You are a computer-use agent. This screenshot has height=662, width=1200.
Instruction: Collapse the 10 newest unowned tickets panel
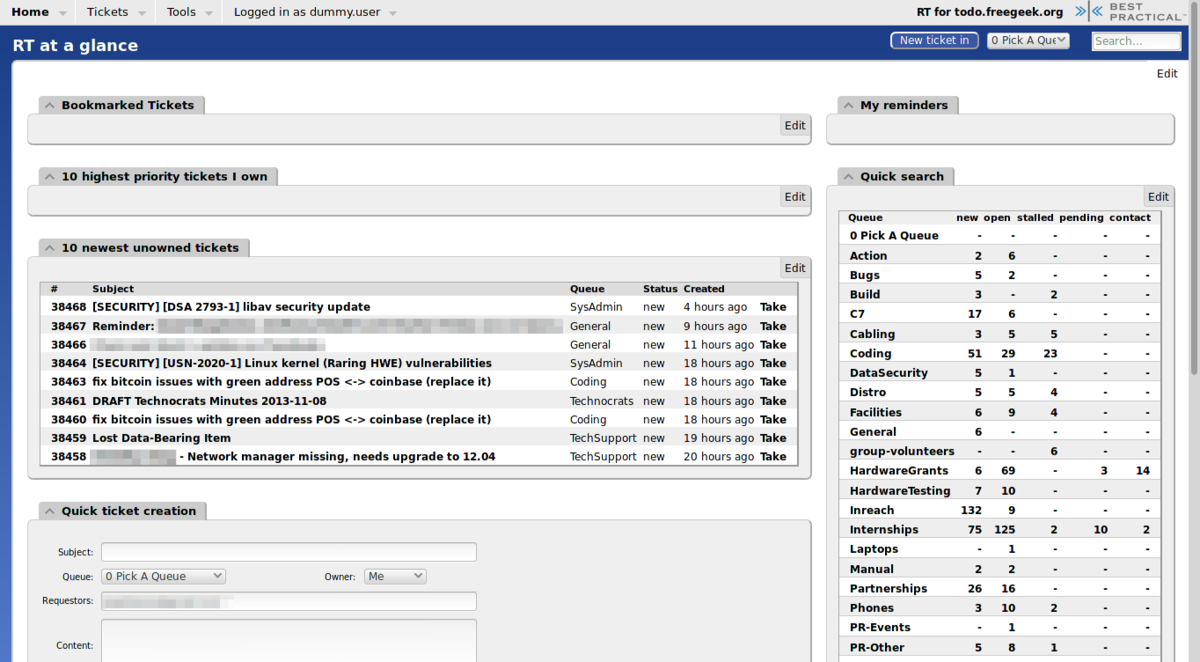tap(50, 248)
